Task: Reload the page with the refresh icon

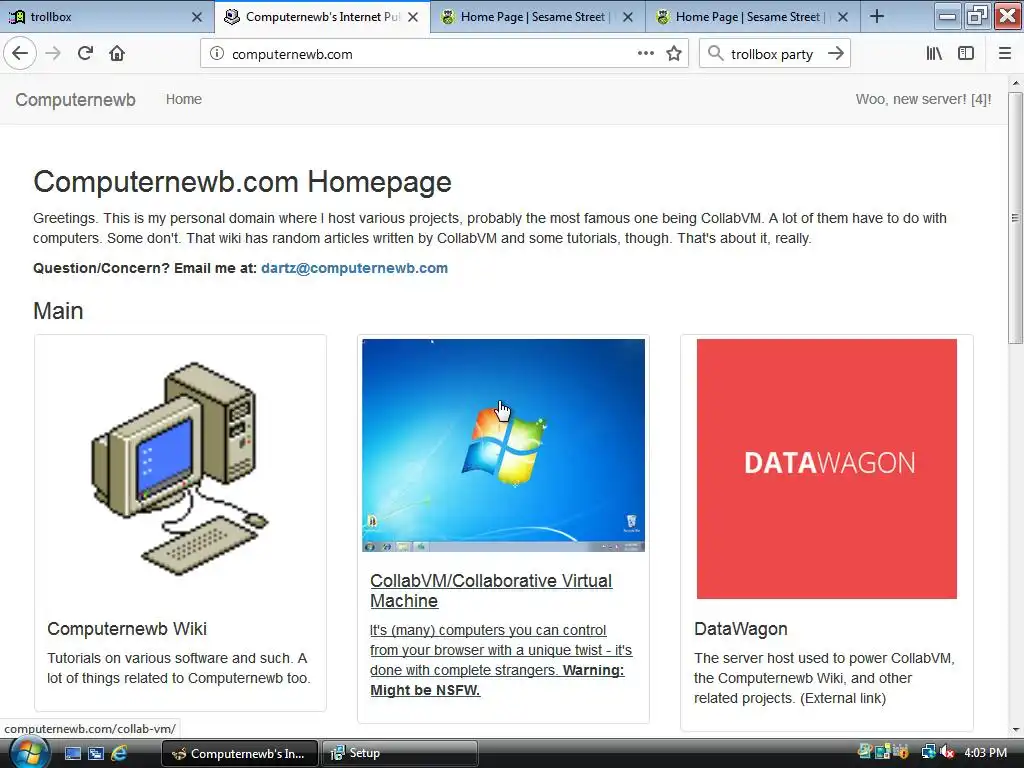Action: [85, 54]
